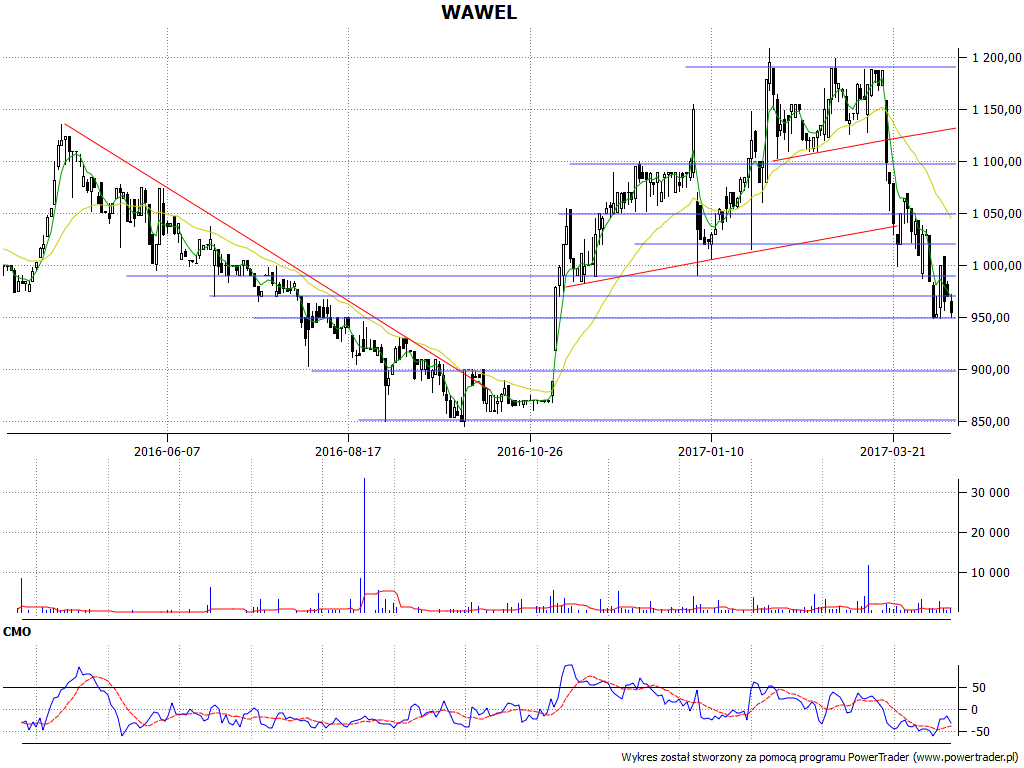Viewport: 1024px width, 768px height.
Task: Click the 950,00 price axis label
Action: point(991,318)
